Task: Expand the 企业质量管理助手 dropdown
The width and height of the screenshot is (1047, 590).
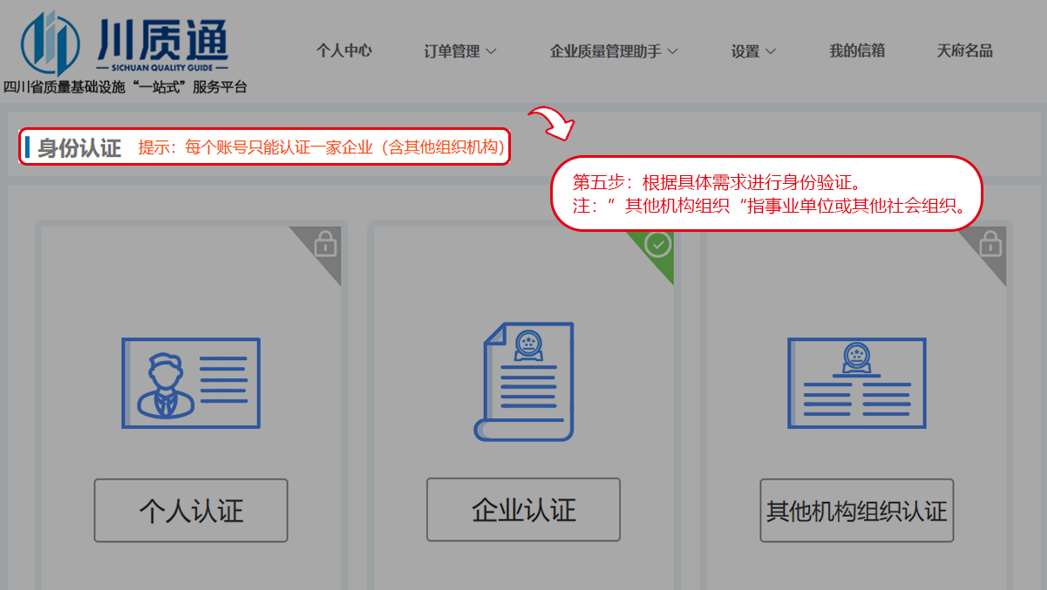Action: click(613, 51)
